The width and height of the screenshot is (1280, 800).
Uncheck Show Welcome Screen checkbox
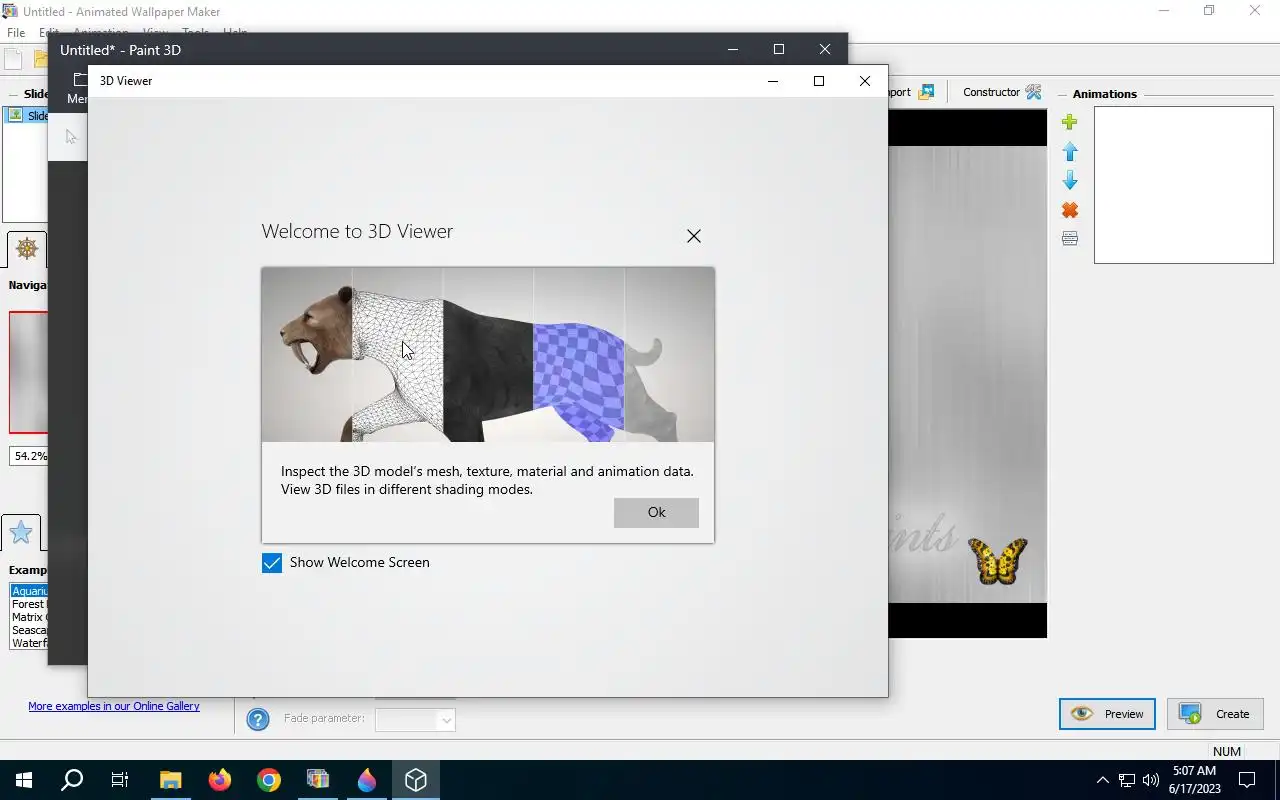coord(272,563)
